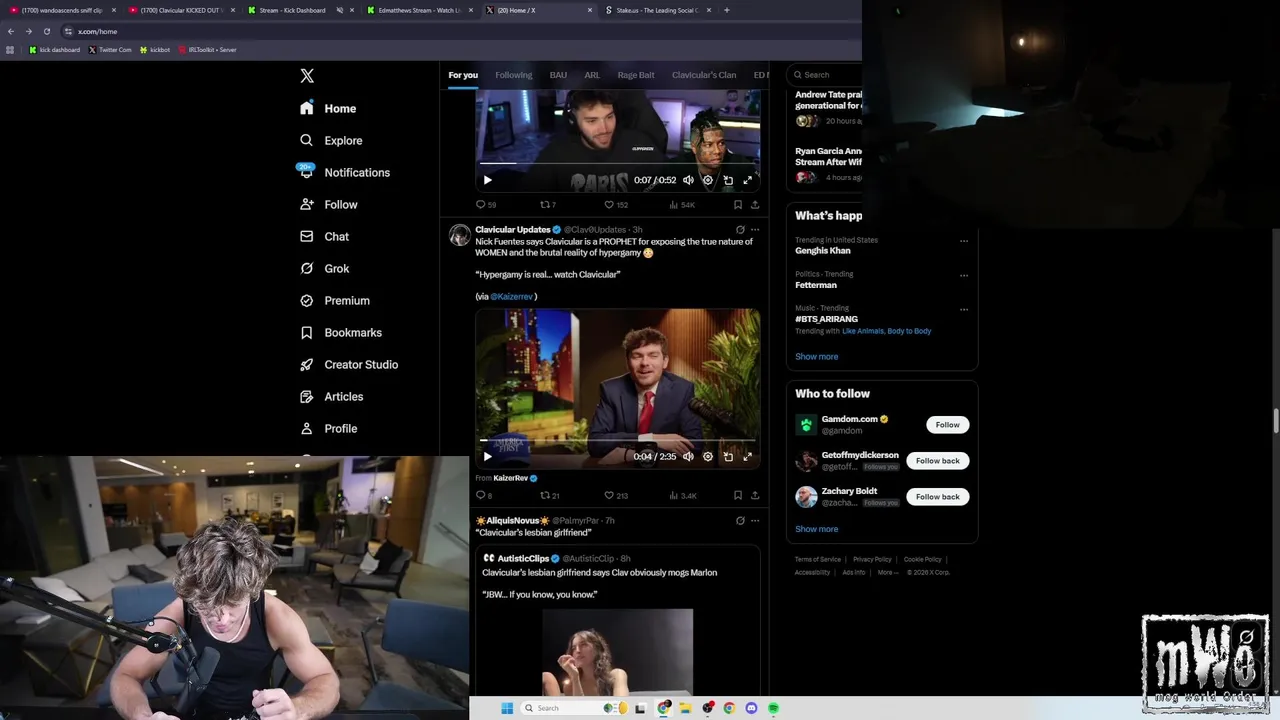The height and width of the screenshot is (720, 1280).
Task: Click Show more under trending topics
Action: (x=817, y=356)
